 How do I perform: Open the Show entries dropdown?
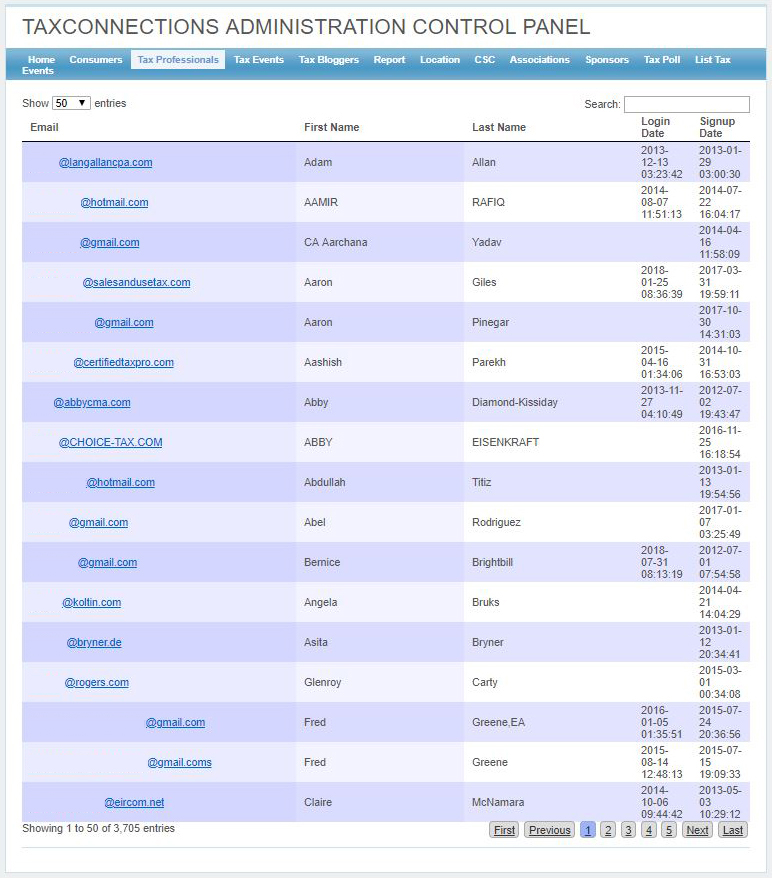(x=71, y=103)
